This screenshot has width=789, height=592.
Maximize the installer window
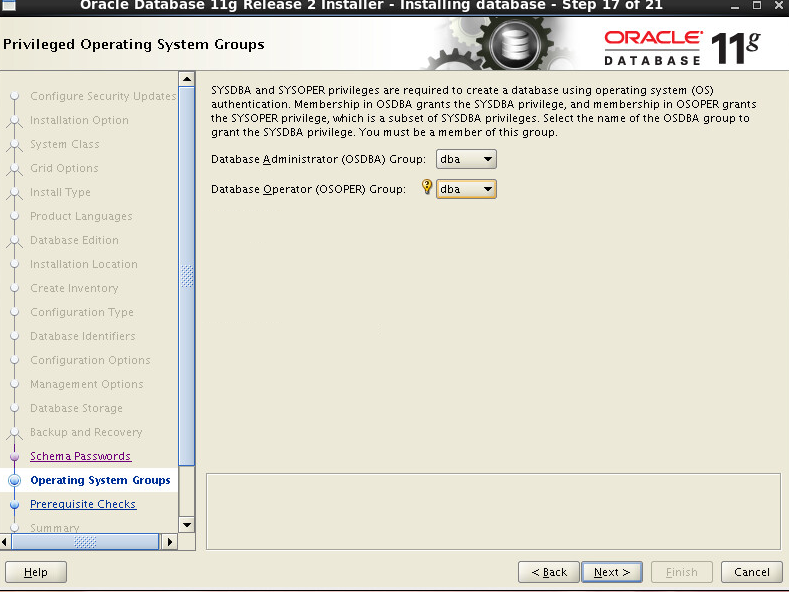(757, 6)
